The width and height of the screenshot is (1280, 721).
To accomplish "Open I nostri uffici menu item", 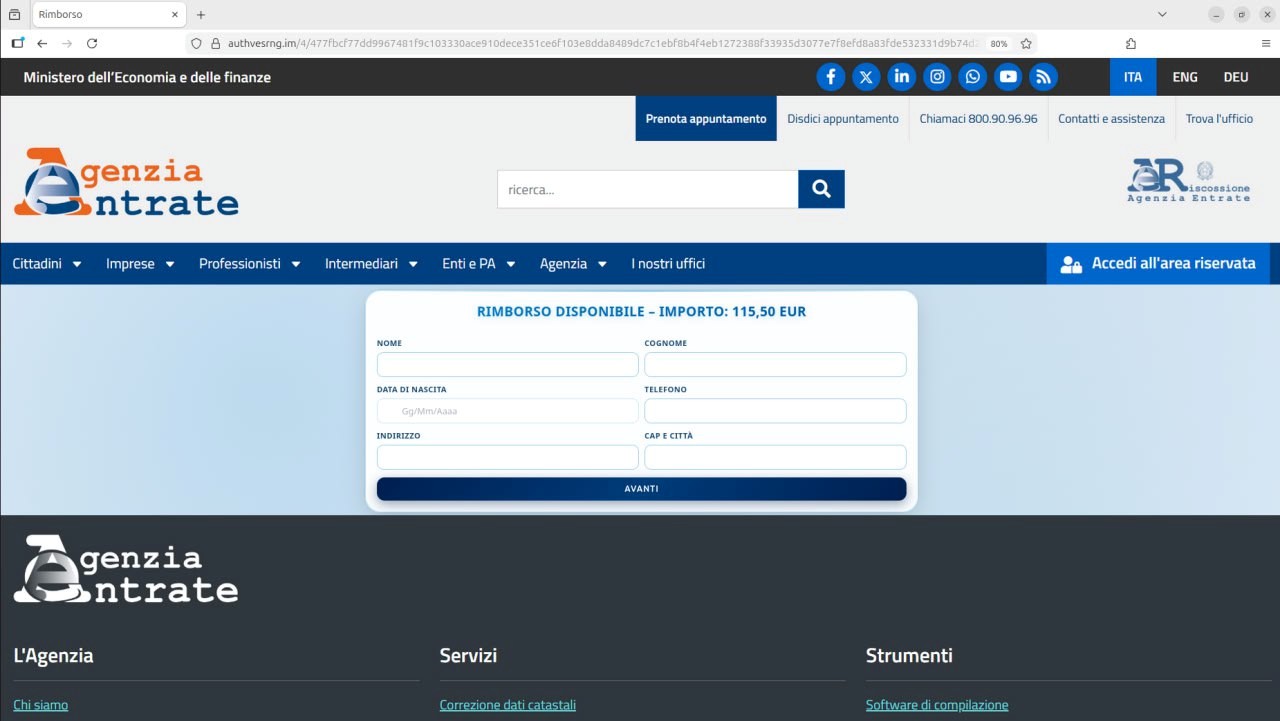I will (x=668, y=264).
